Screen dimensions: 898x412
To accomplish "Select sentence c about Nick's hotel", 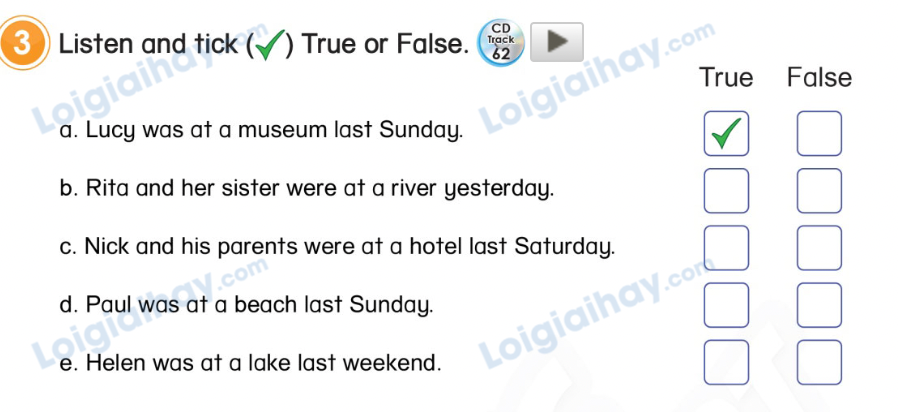I will click(335, 246).
